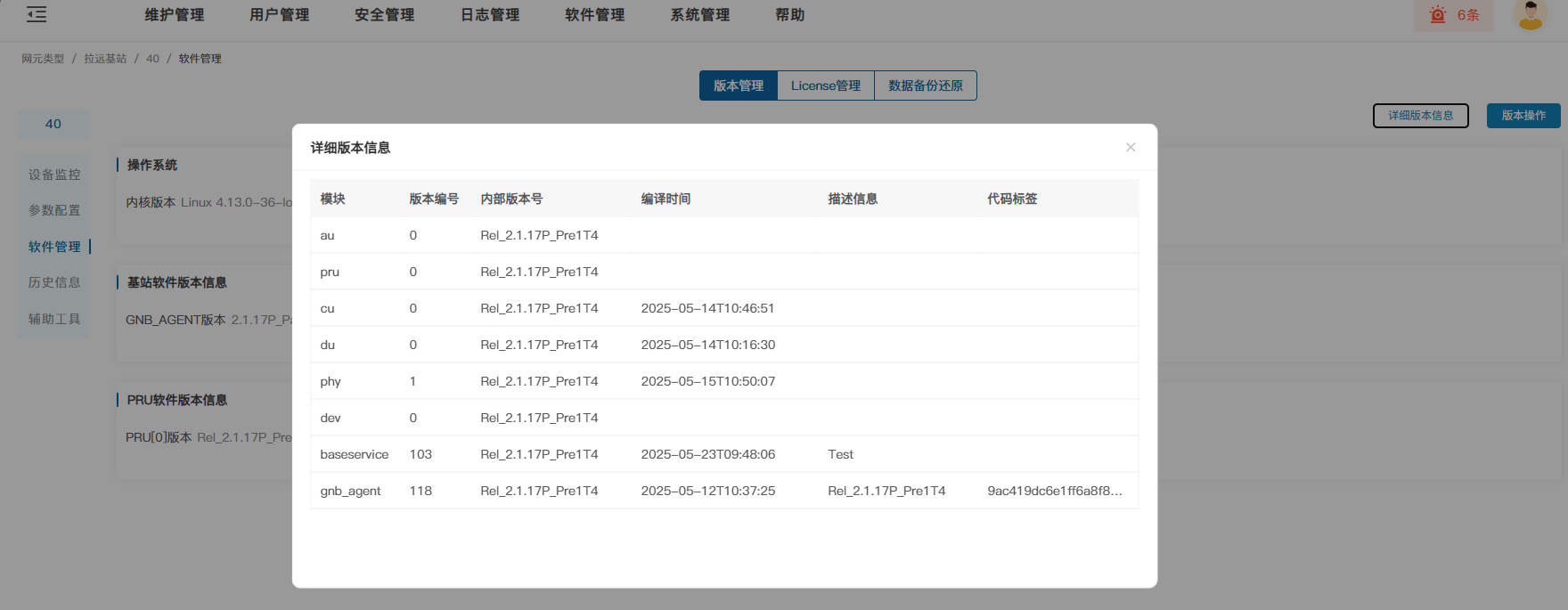Open the 维护管理 menu
The width and height of the screenshot is (1568, 610).
click(175, 15)
